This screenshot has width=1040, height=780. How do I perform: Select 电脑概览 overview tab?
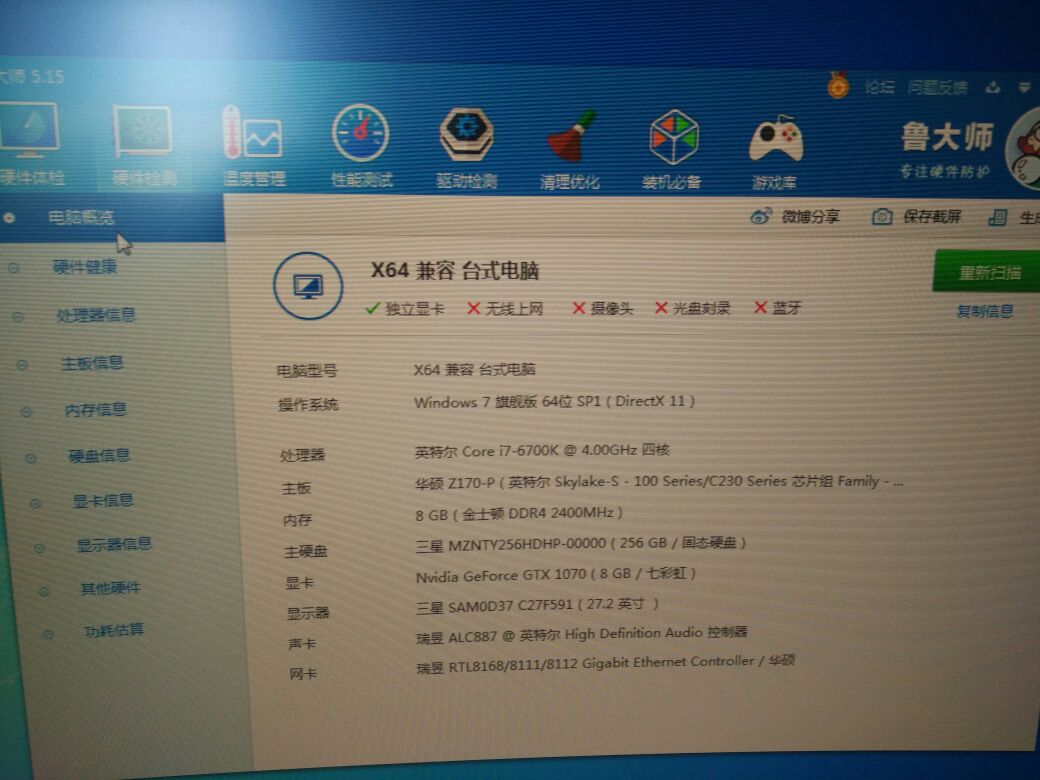[81, 217]
